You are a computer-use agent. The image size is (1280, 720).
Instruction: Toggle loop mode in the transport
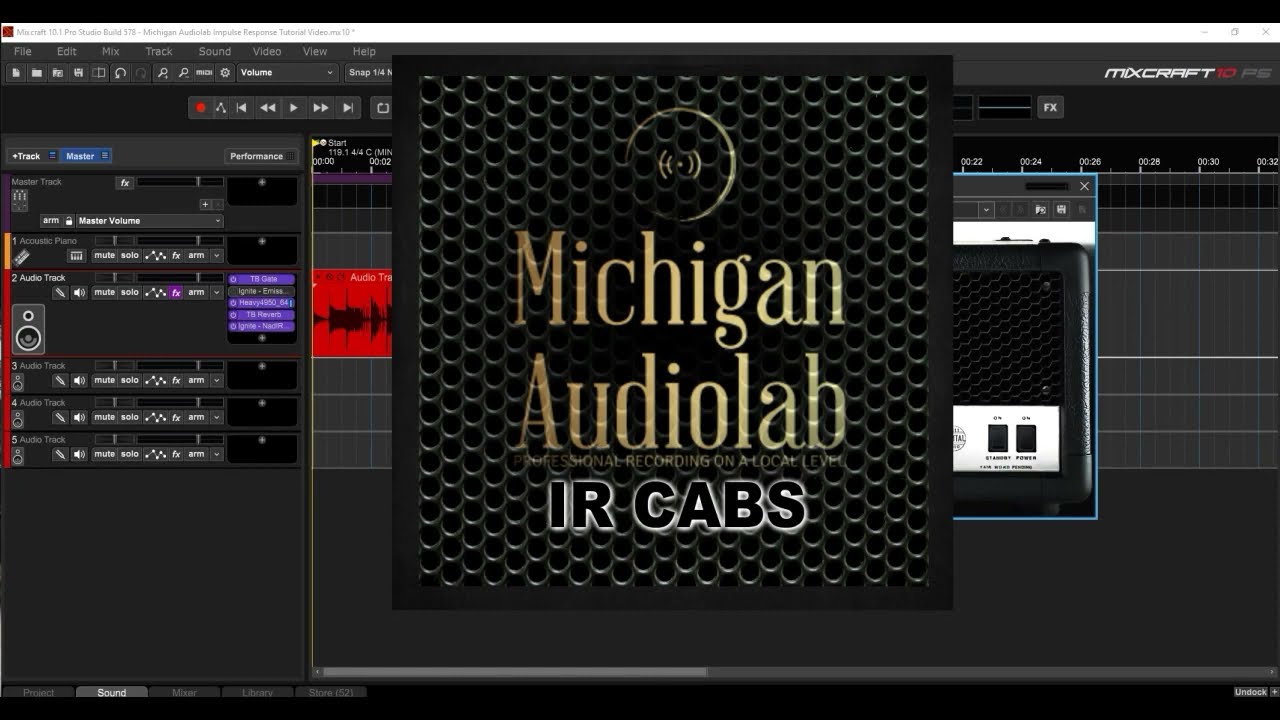click(x=382, y=108)
